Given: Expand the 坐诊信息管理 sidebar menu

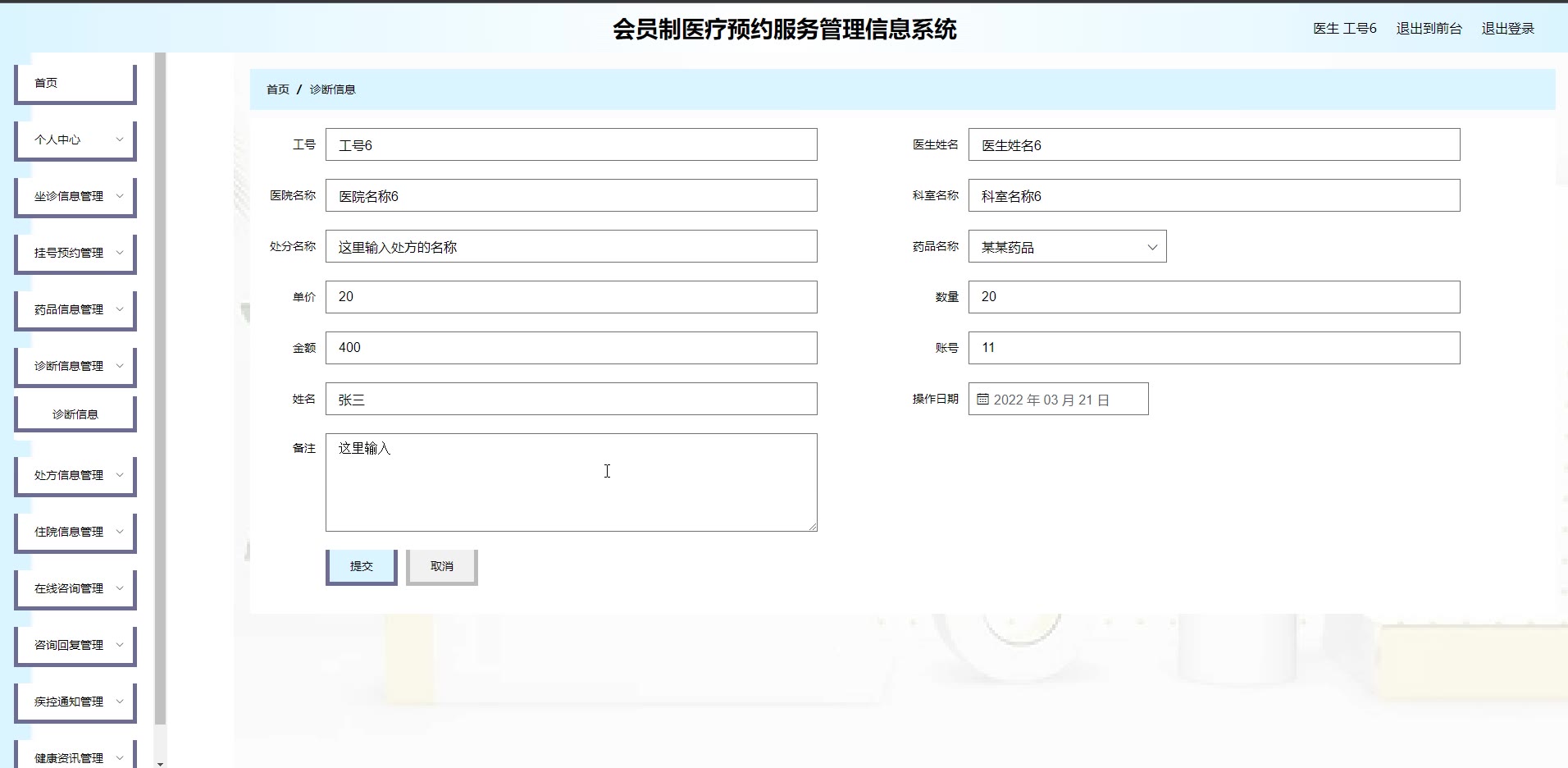Looking at the screenshot, I should 75,196.
